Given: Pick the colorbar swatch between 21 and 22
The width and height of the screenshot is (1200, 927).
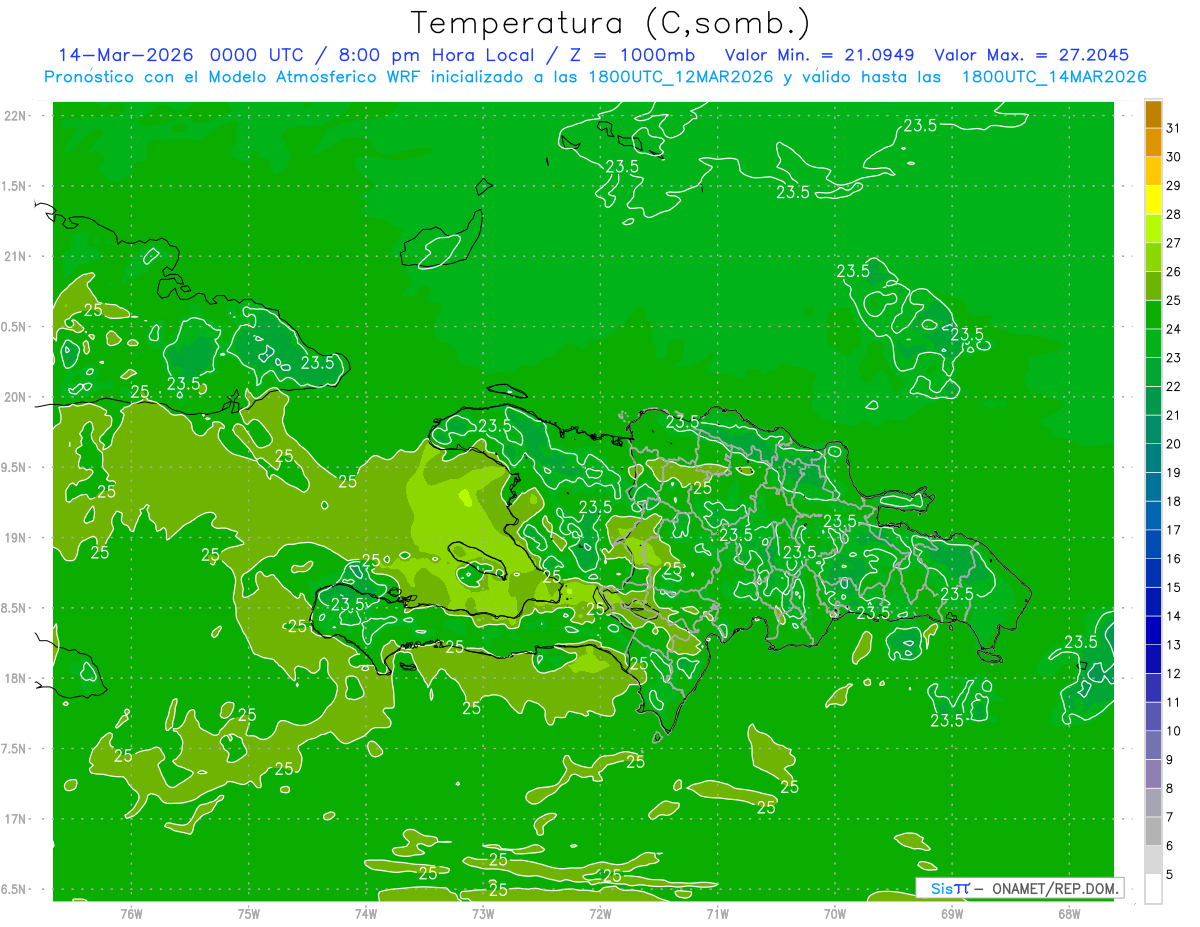Looking at the screenshot, I should (1153, 400).
